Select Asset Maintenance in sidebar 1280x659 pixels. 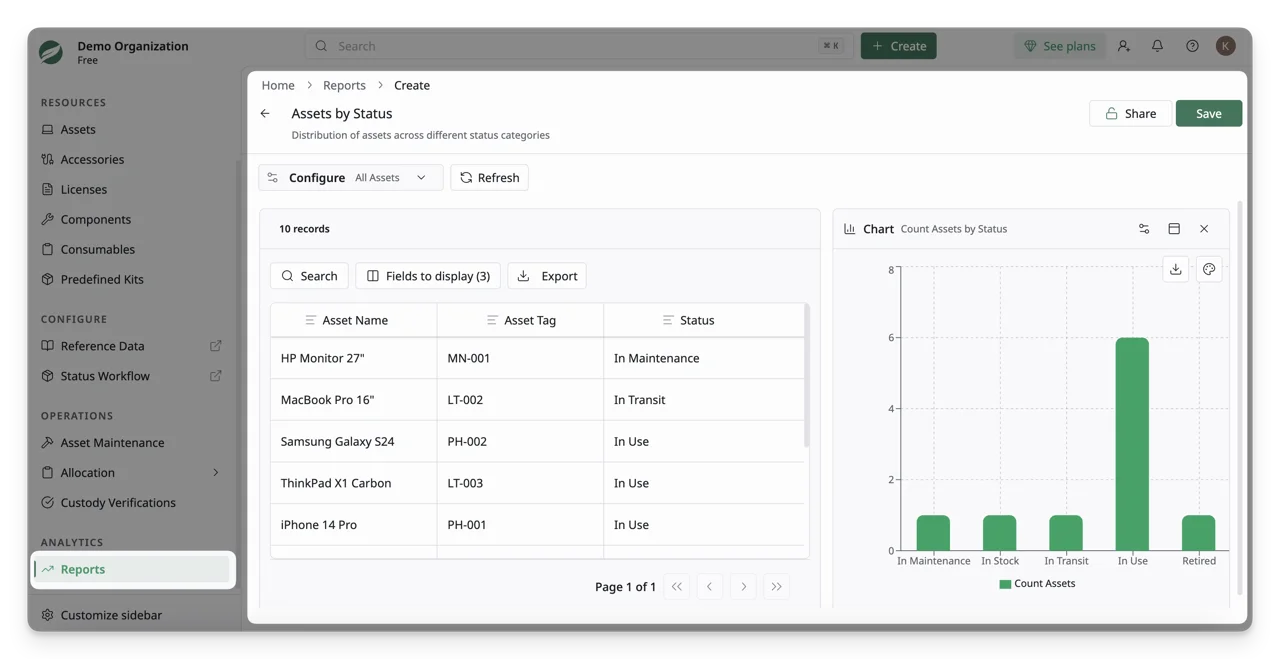[x=112, y=443]
